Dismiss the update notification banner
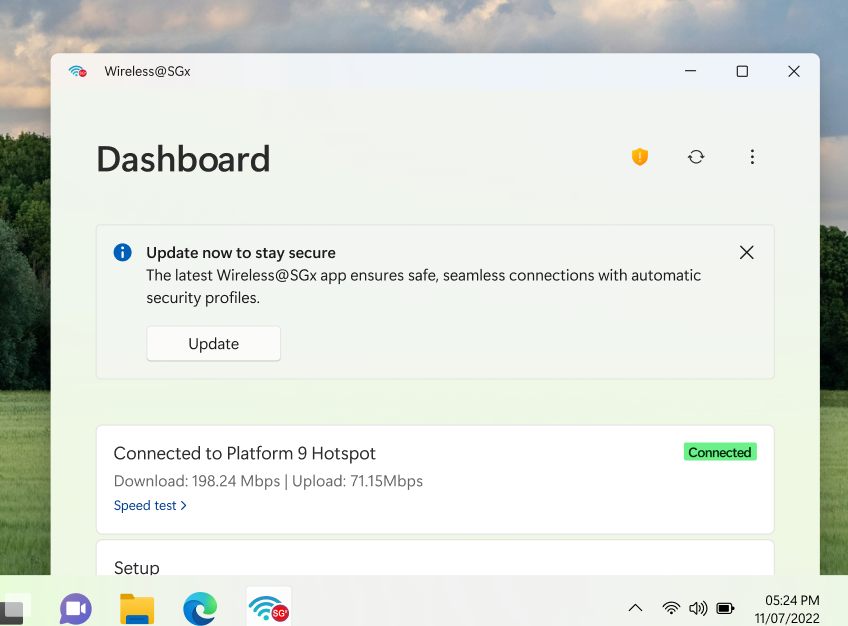This screenshot has width=848, height=626. pyautogui.click(x=746, y=252)
